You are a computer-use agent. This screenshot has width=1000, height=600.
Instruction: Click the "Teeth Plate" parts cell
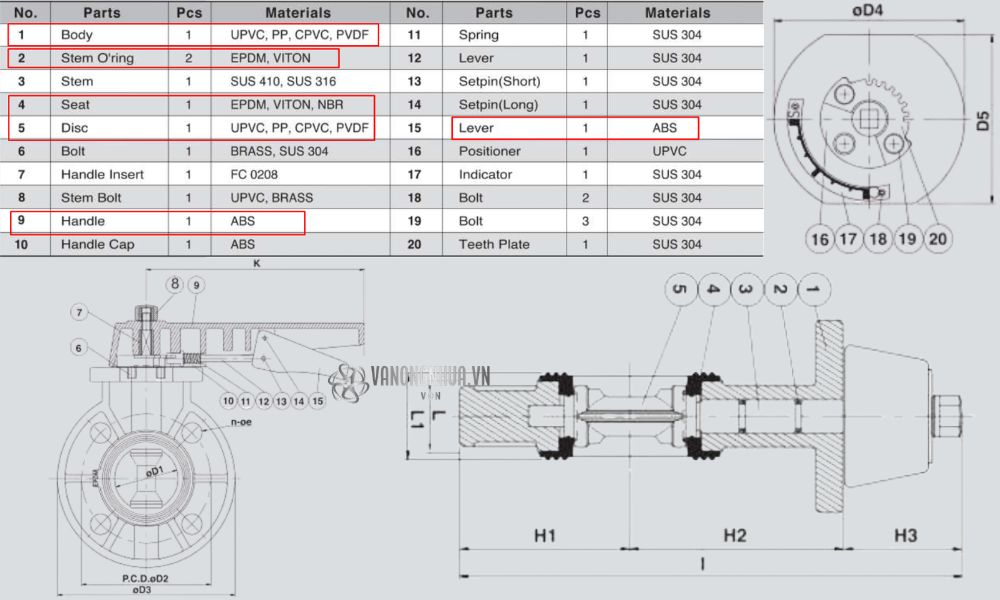pos(494,245)
